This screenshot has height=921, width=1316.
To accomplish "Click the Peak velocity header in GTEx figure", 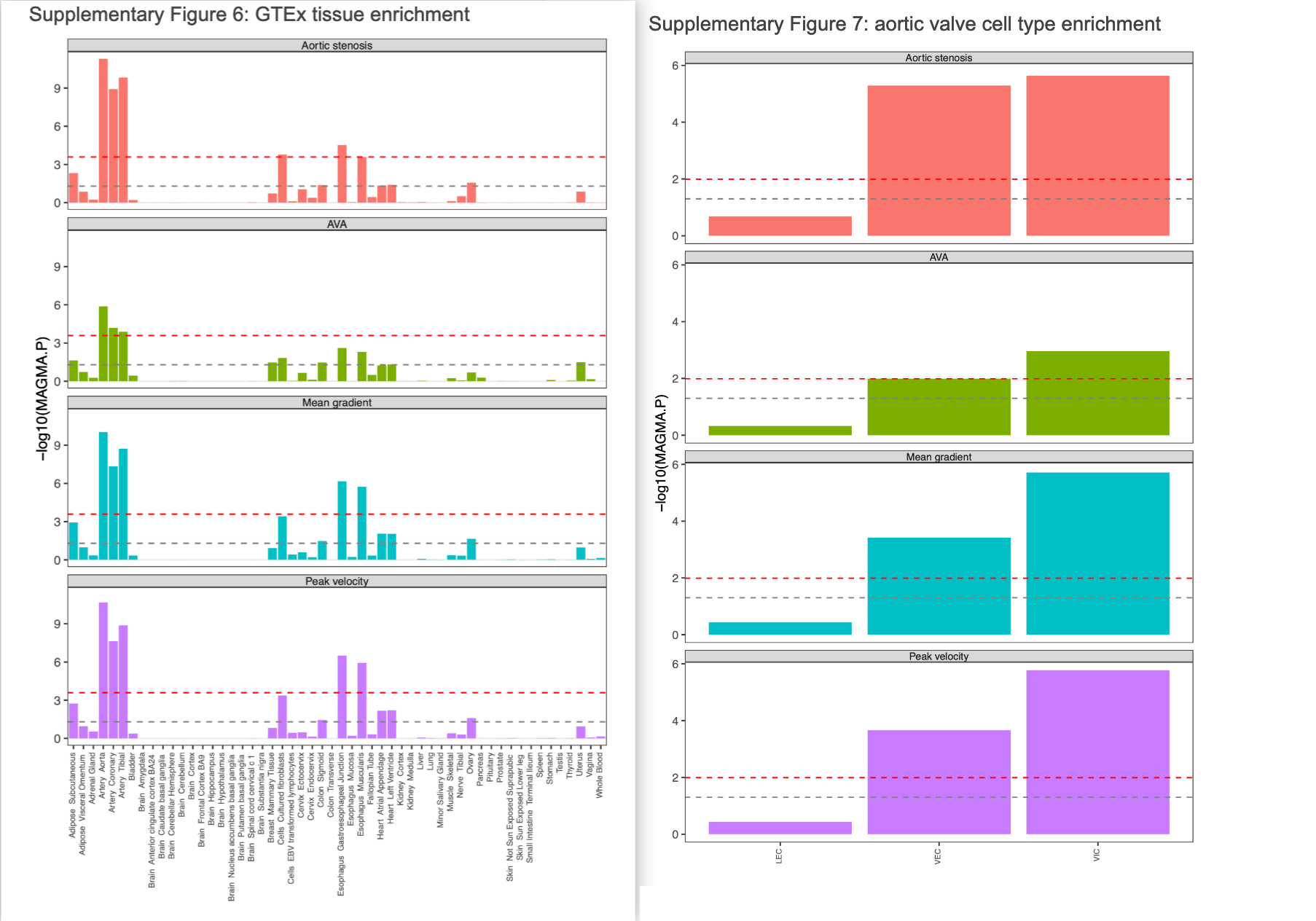I will pyautogui.click(x=337, y=581).
